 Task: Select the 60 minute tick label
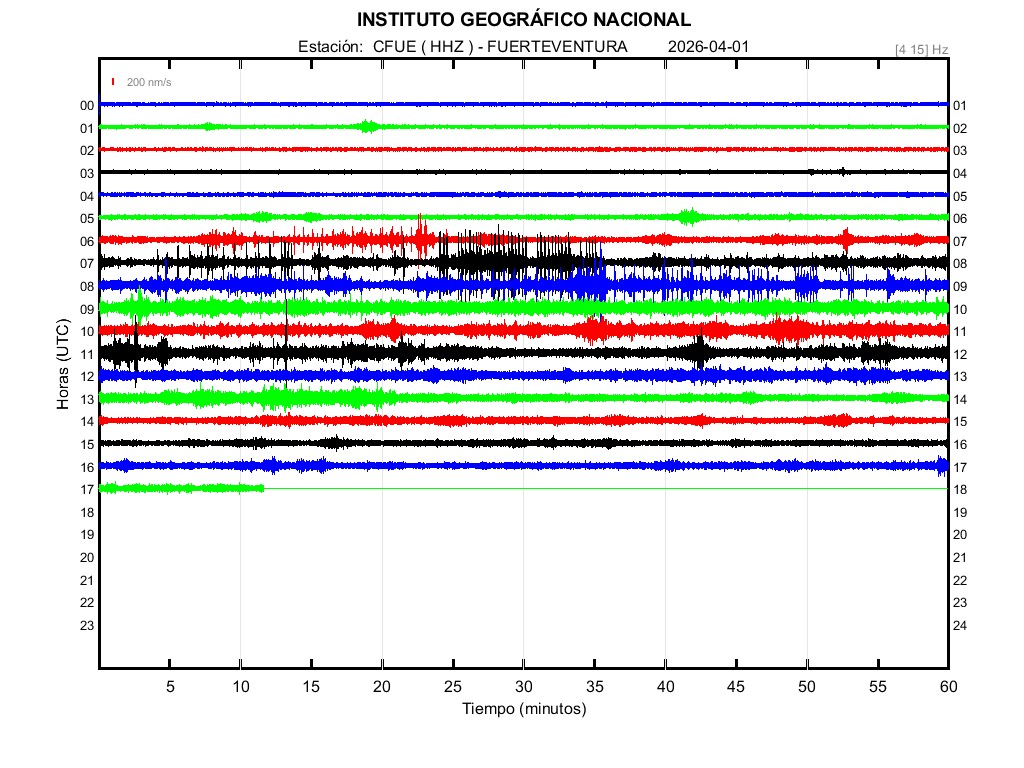(947, 686)
